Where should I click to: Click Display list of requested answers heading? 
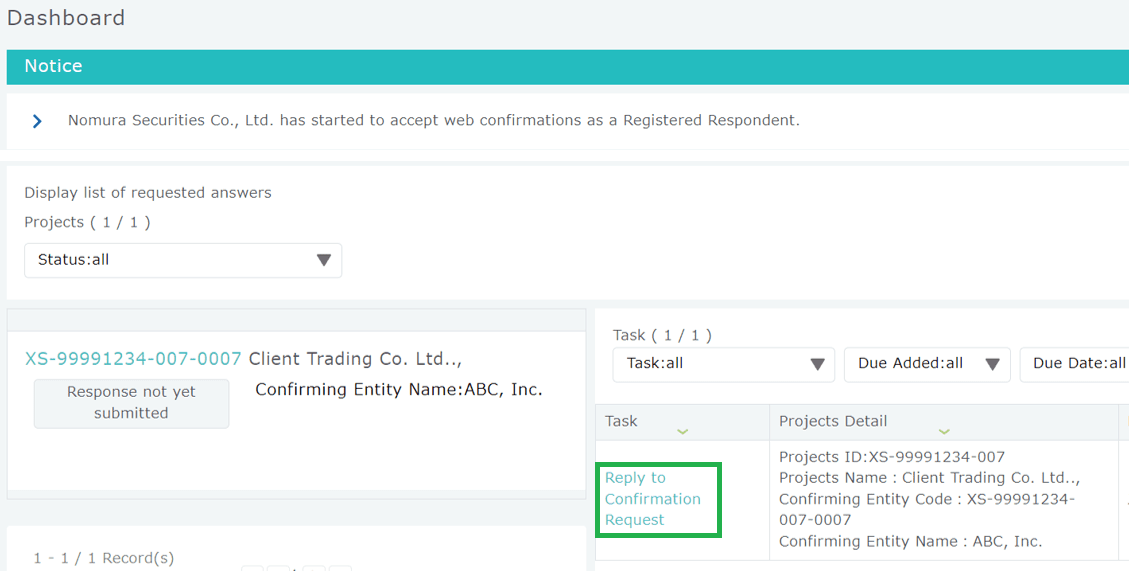point(148,193)
